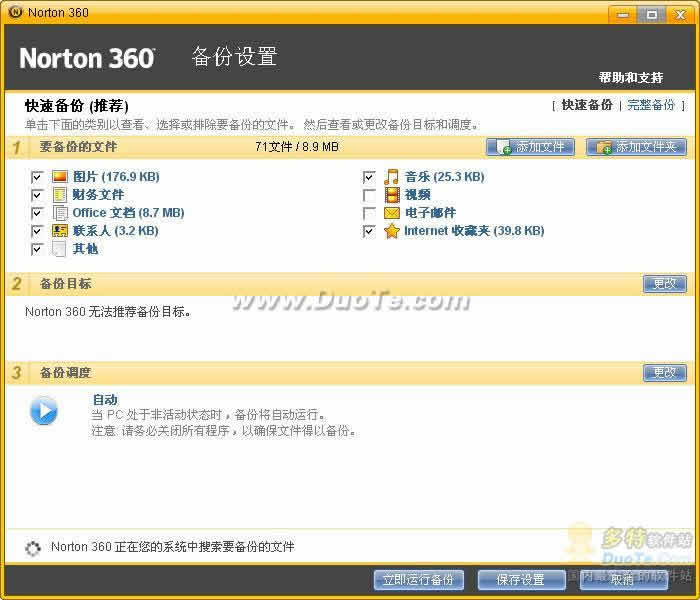Screen dimensions: 700x600
Task: Click the 图片 pictures category icon
Action: (60, 177)
